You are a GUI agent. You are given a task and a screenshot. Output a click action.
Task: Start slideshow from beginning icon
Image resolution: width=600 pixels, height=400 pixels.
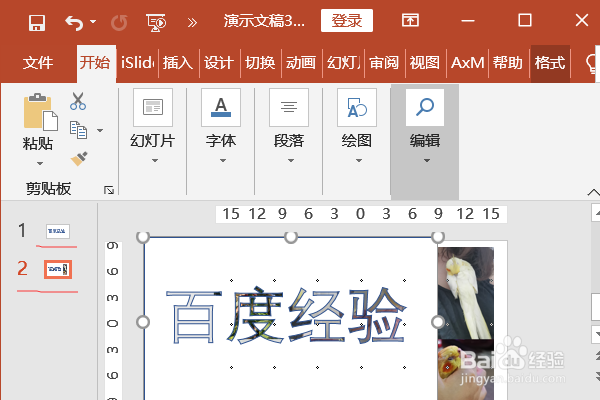click(x=156, y=23)
